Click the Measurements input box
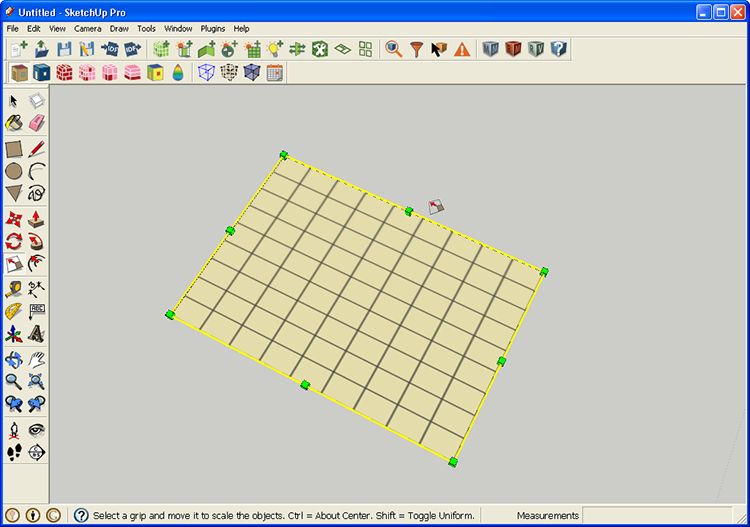The height and width of the screenshot is (527, 750). point(658,515)
